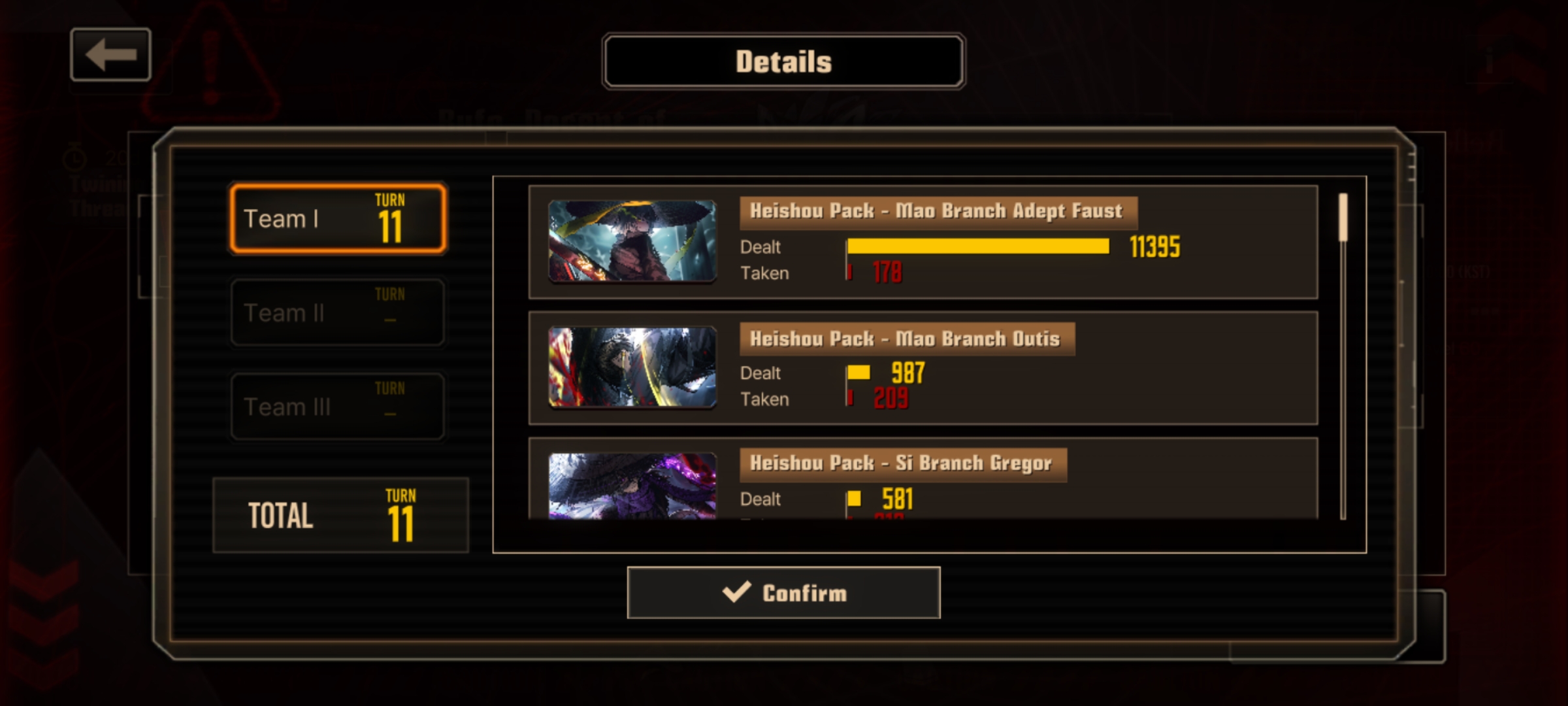
Task: Select the Team III tab
Action: point(338,406)
